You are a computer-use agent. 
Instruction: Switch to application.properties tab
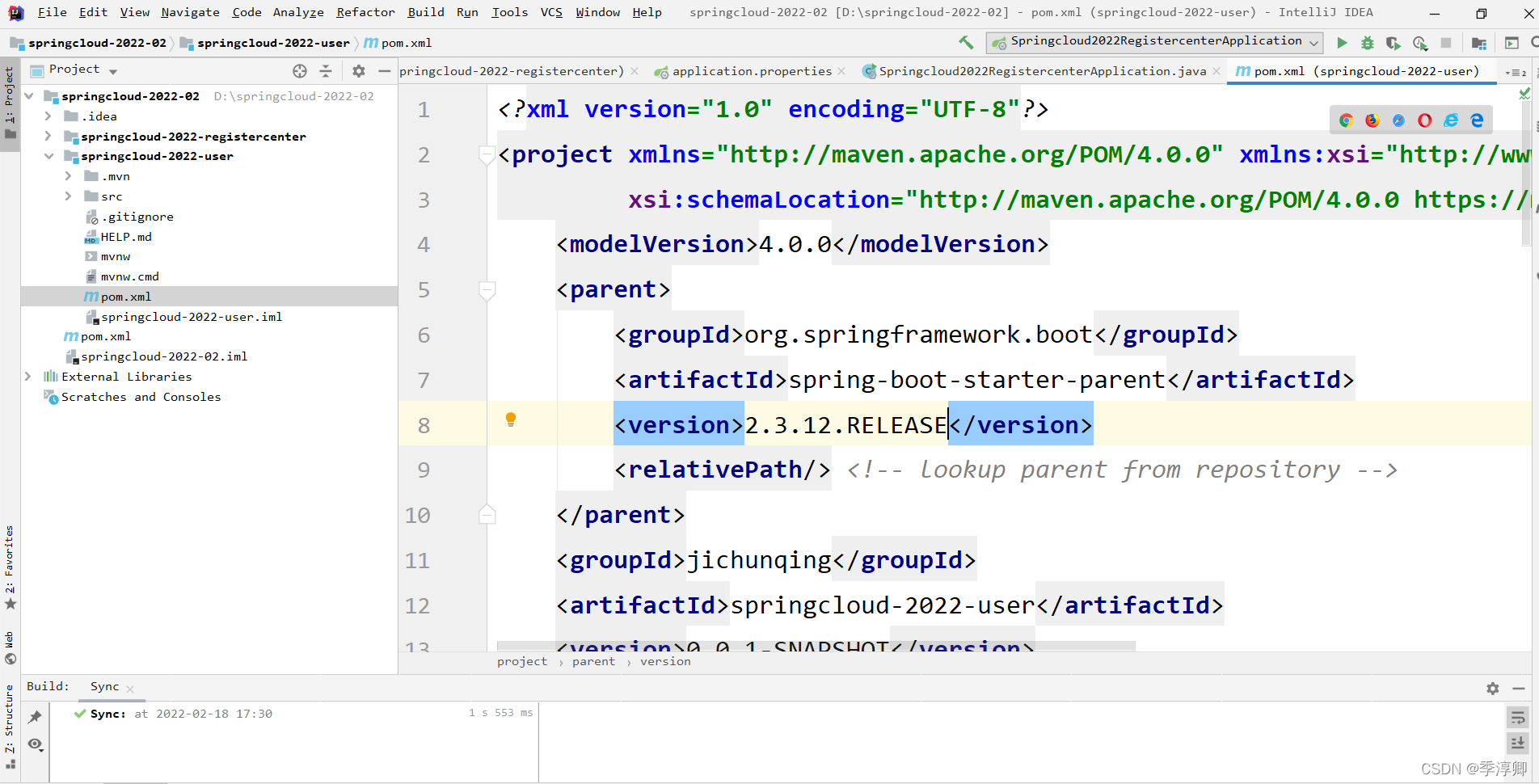752,72
